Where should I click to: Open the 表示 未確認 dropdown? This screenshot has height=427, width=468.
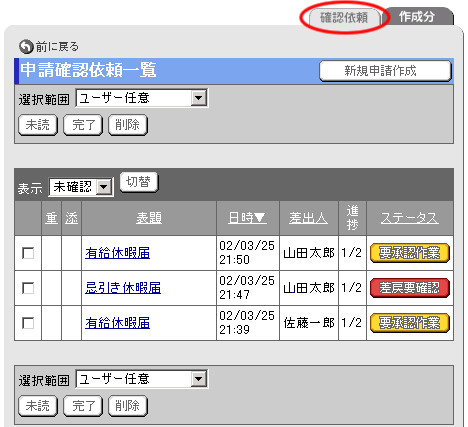point(81,187)
